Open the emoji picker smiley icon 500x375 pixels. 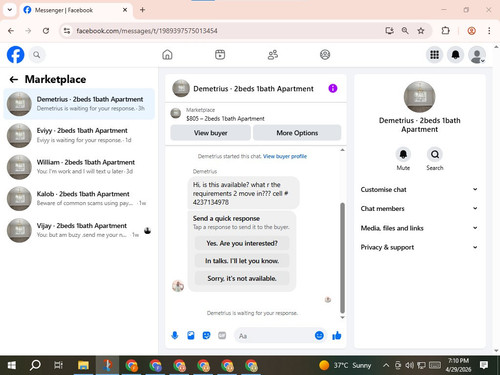coord(319,335)
